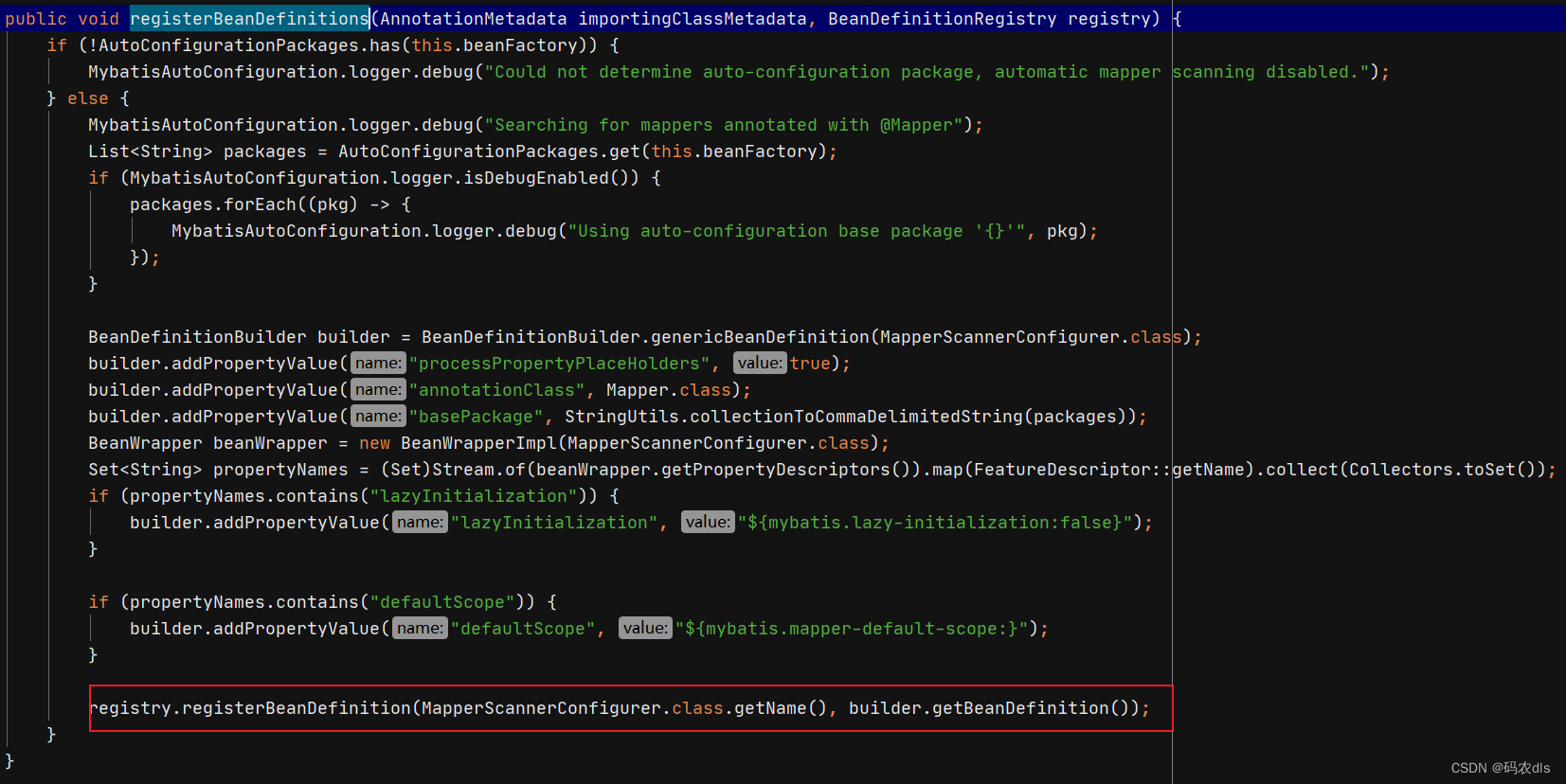The image size is (1566, 784).
Task: Click the registerBeanDefinitions method name
Action: pos(249,19)
